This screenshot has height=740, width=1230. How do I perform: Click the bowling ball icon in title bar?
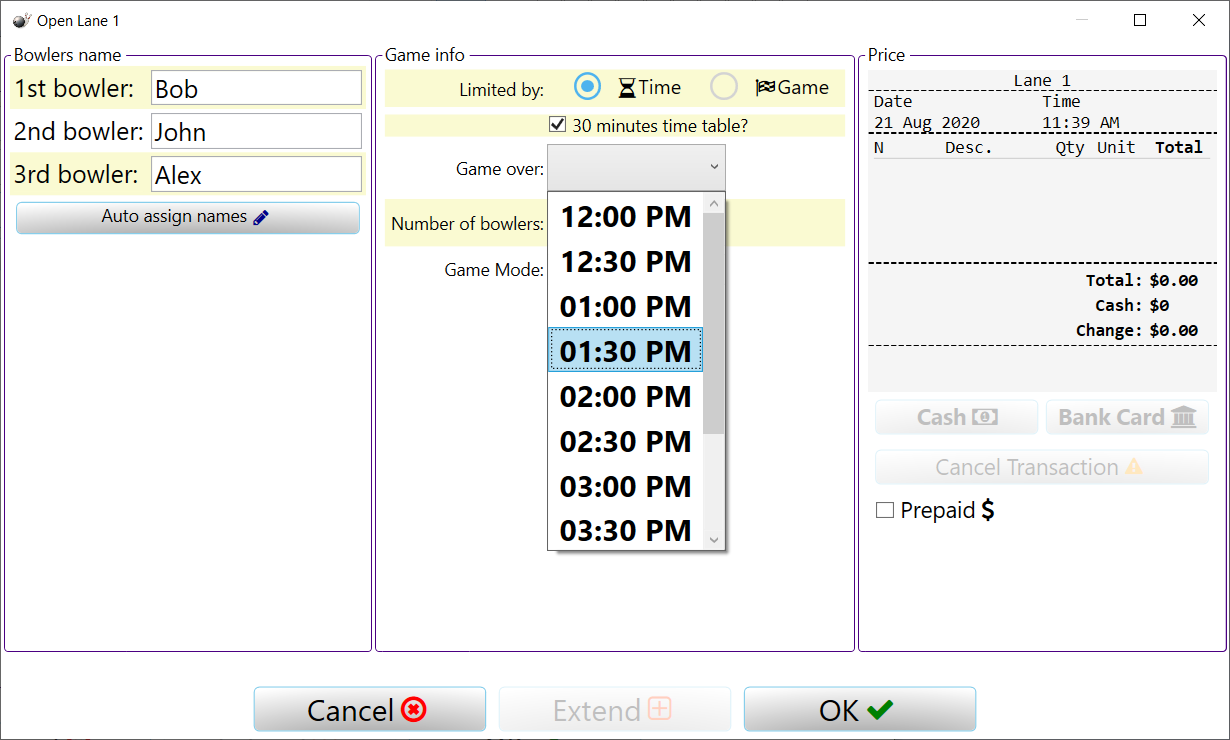(18, 19)
